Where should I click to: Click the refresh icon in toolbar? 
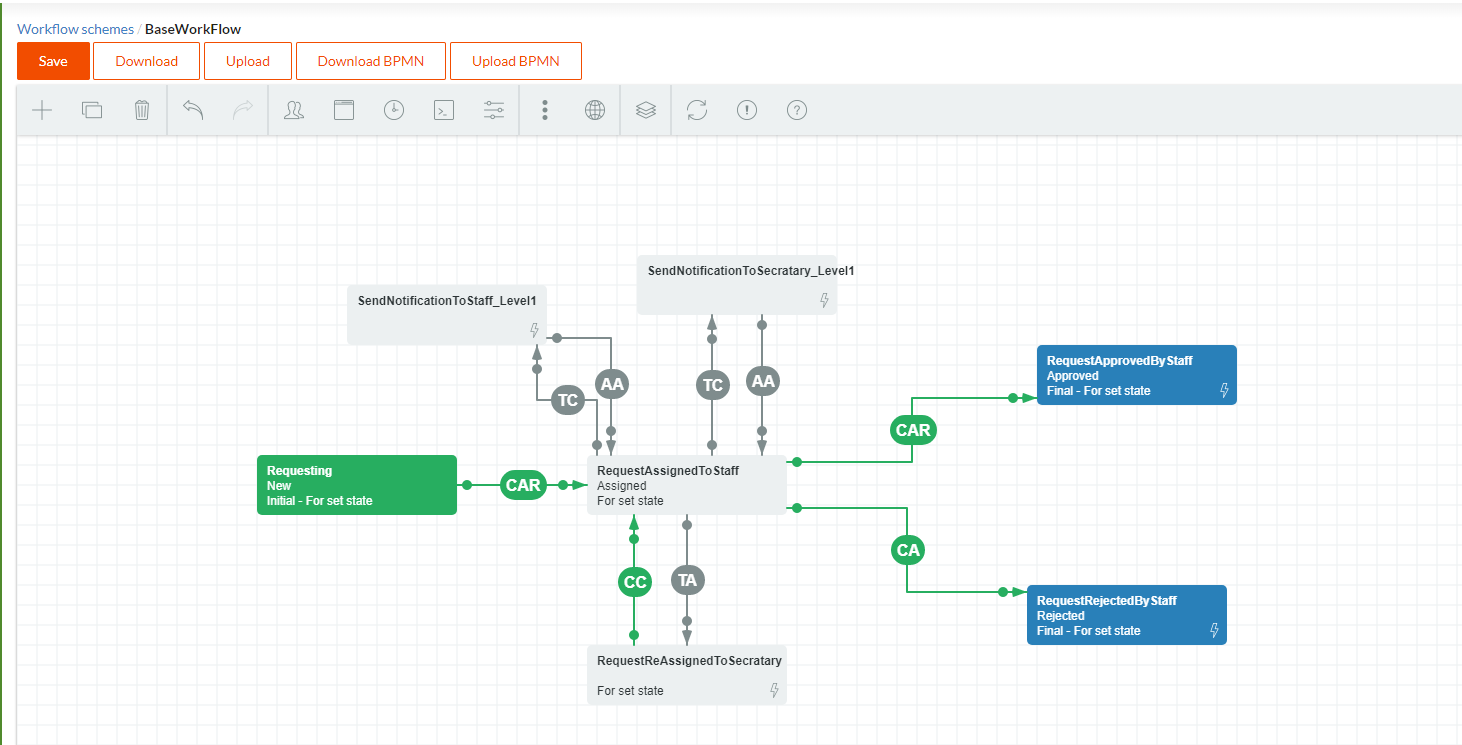coord(697,110)
